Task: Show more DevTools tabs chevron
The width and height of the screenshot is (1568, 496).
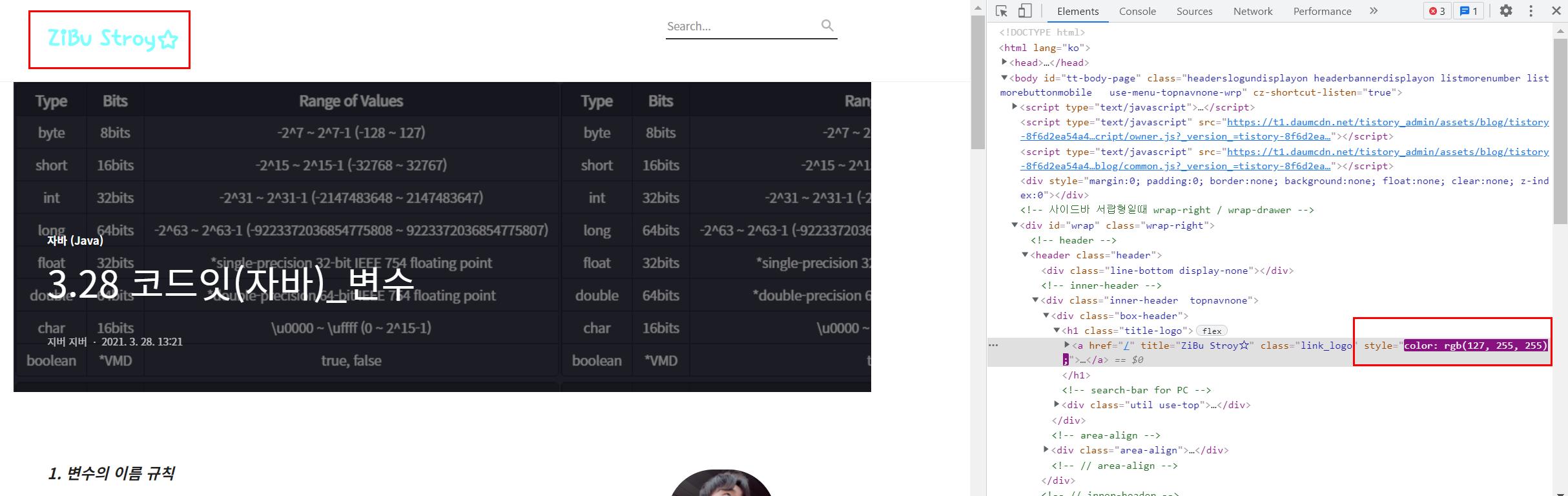Action: tap(1374, 11)
